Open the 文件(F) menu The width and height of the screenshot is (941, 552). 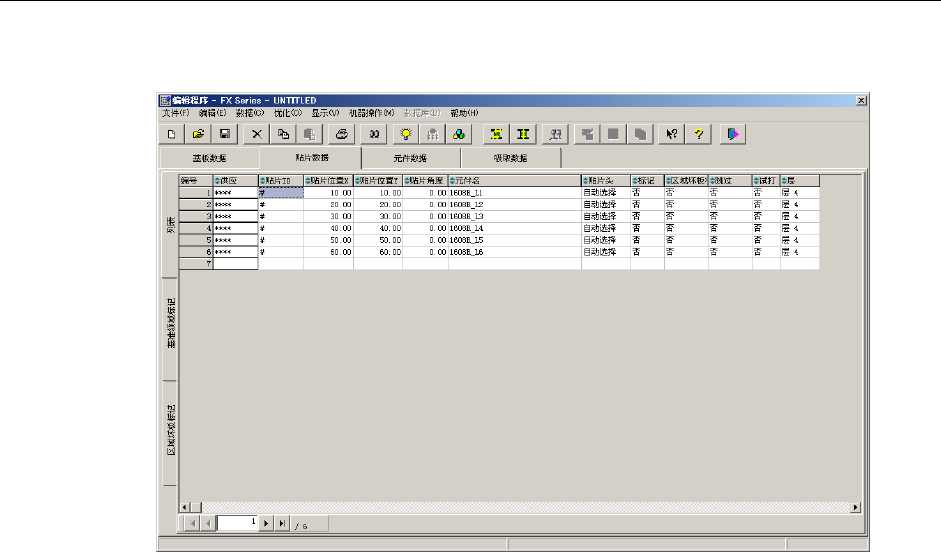[176, 113]
